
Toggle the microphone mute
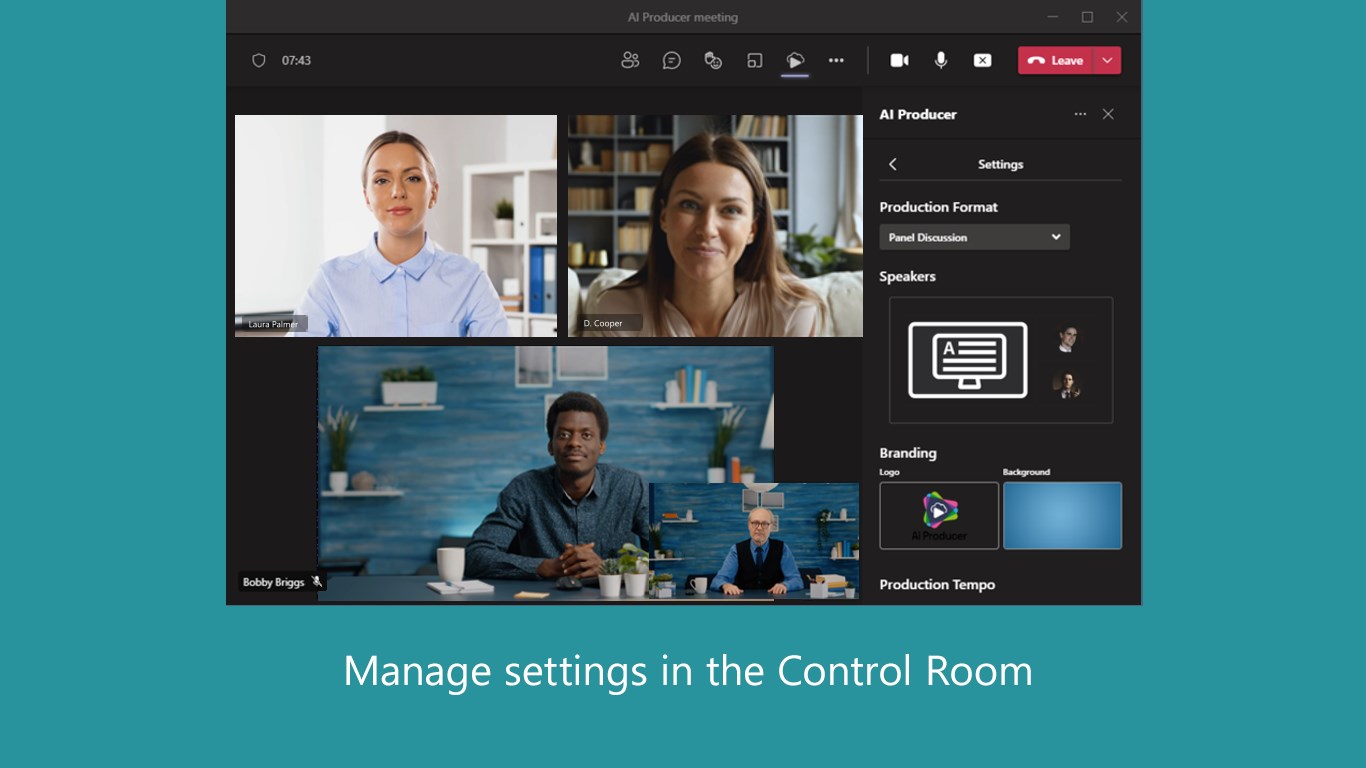[x=941, y=60]
